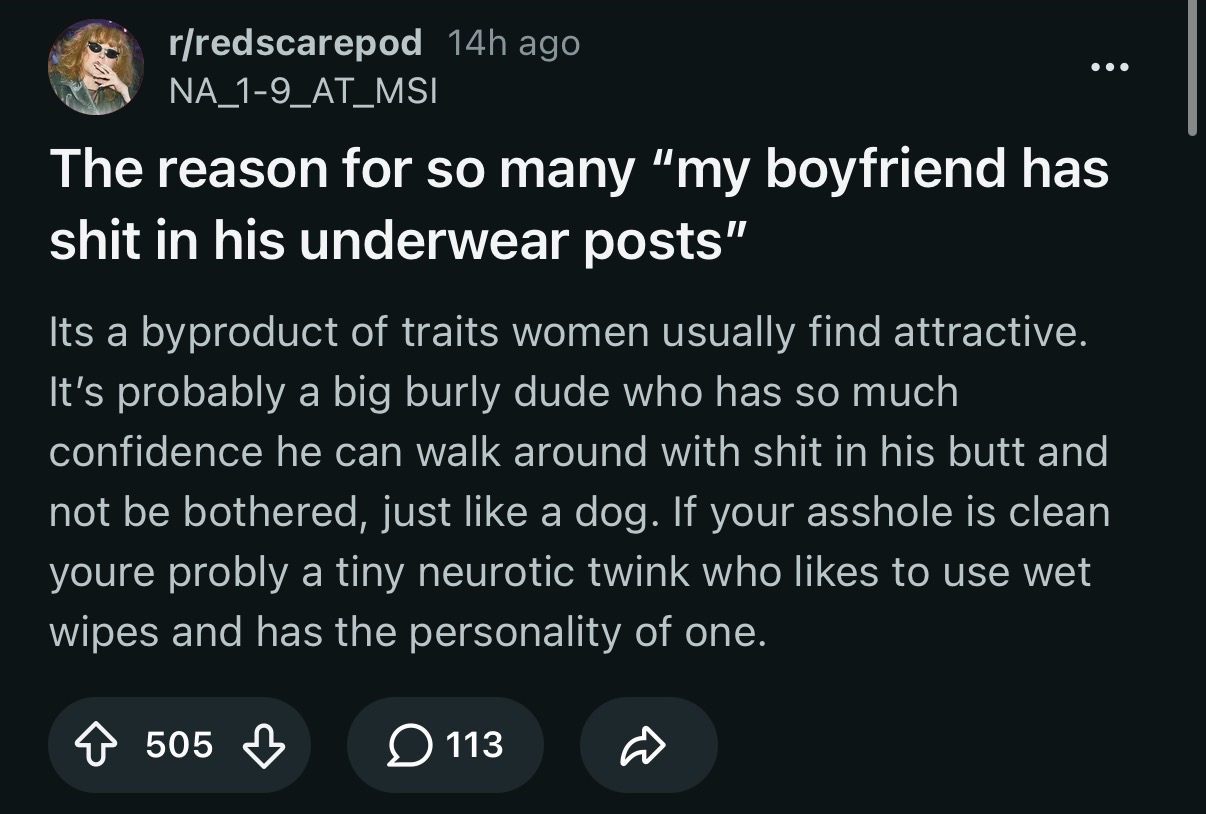Click the scrollbar thumb on the right edge
The height and width of the screenshot is (814, 1206).
1192,67
